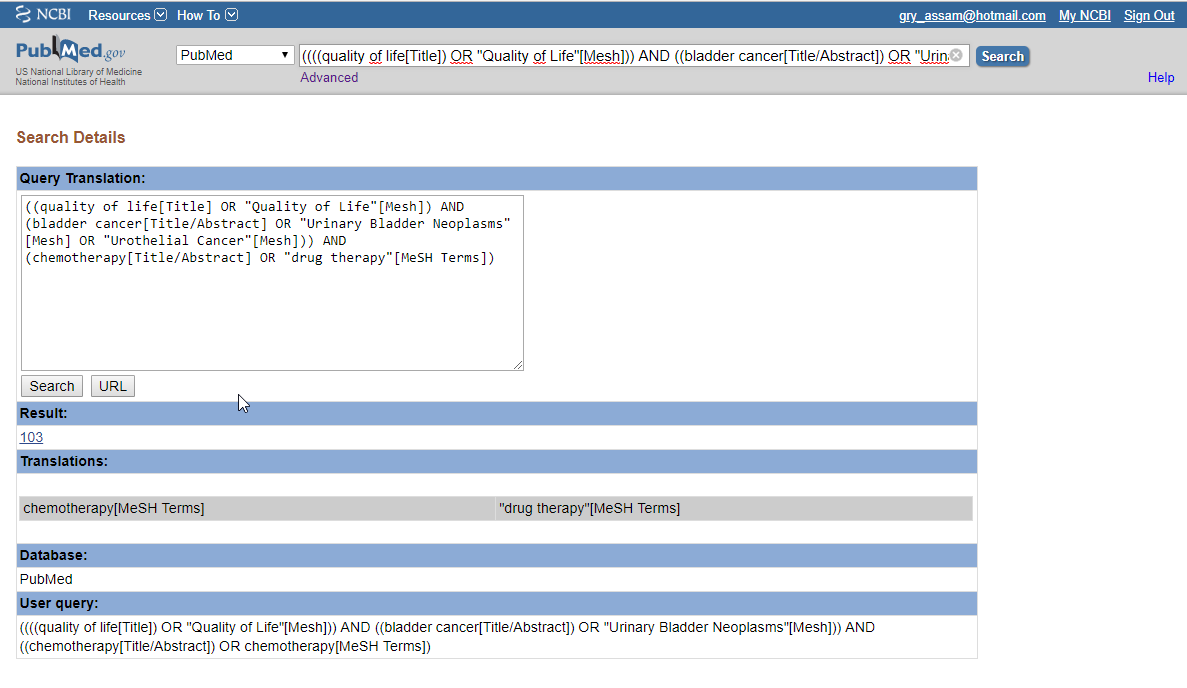Viewport: 1187px width, 688px height.
Task: Open the How To dropdown menu
Action: click(207, 15)
